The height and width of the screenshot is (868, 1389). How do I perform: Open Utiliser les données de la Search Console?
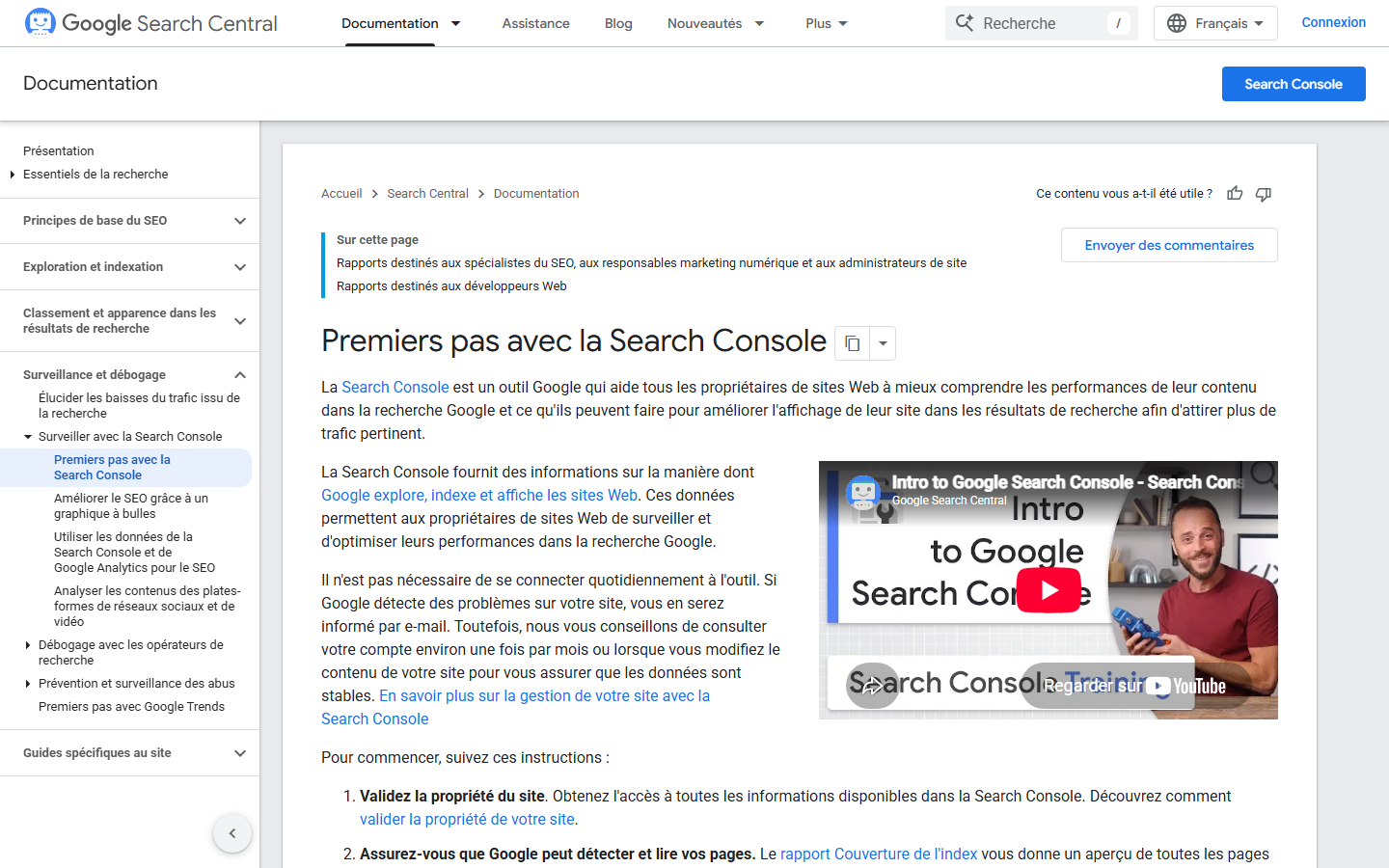pyautogui.click(x=134, y=553)
